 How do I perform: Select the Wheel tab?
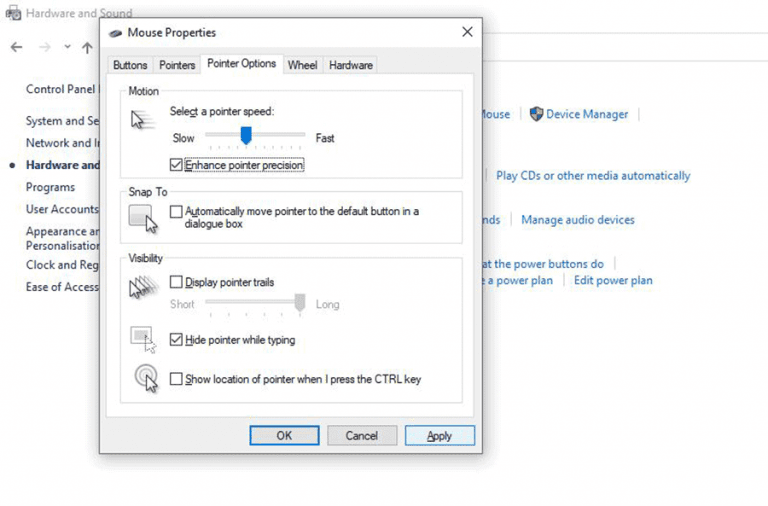coord(302,65)
